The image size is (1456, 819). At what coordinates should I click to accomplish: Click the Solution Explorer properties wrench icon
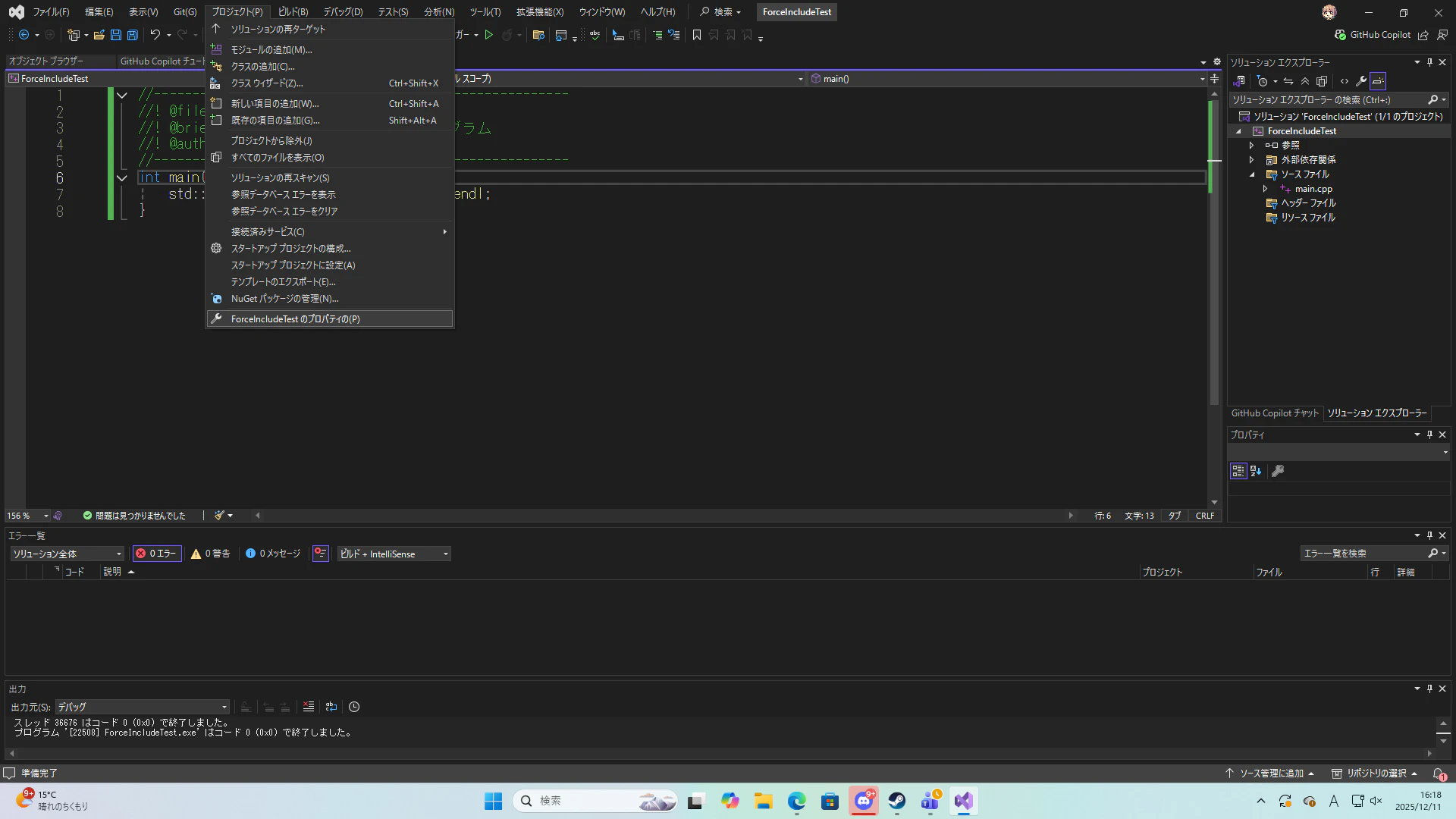coord(1361,81)
